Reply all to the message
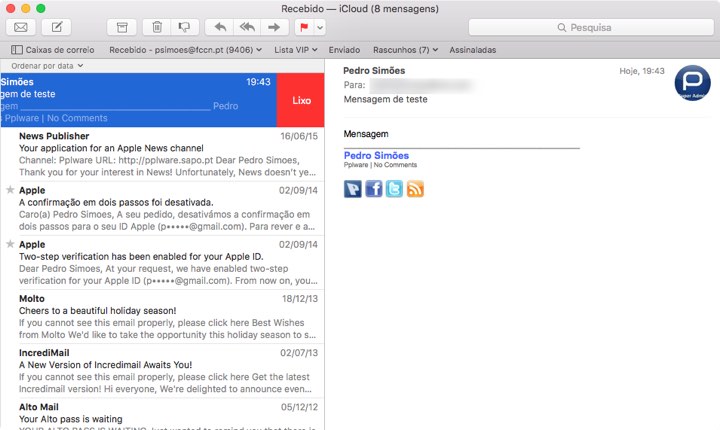The width and height of the screenshot is (720, 430). coord(247,28)
